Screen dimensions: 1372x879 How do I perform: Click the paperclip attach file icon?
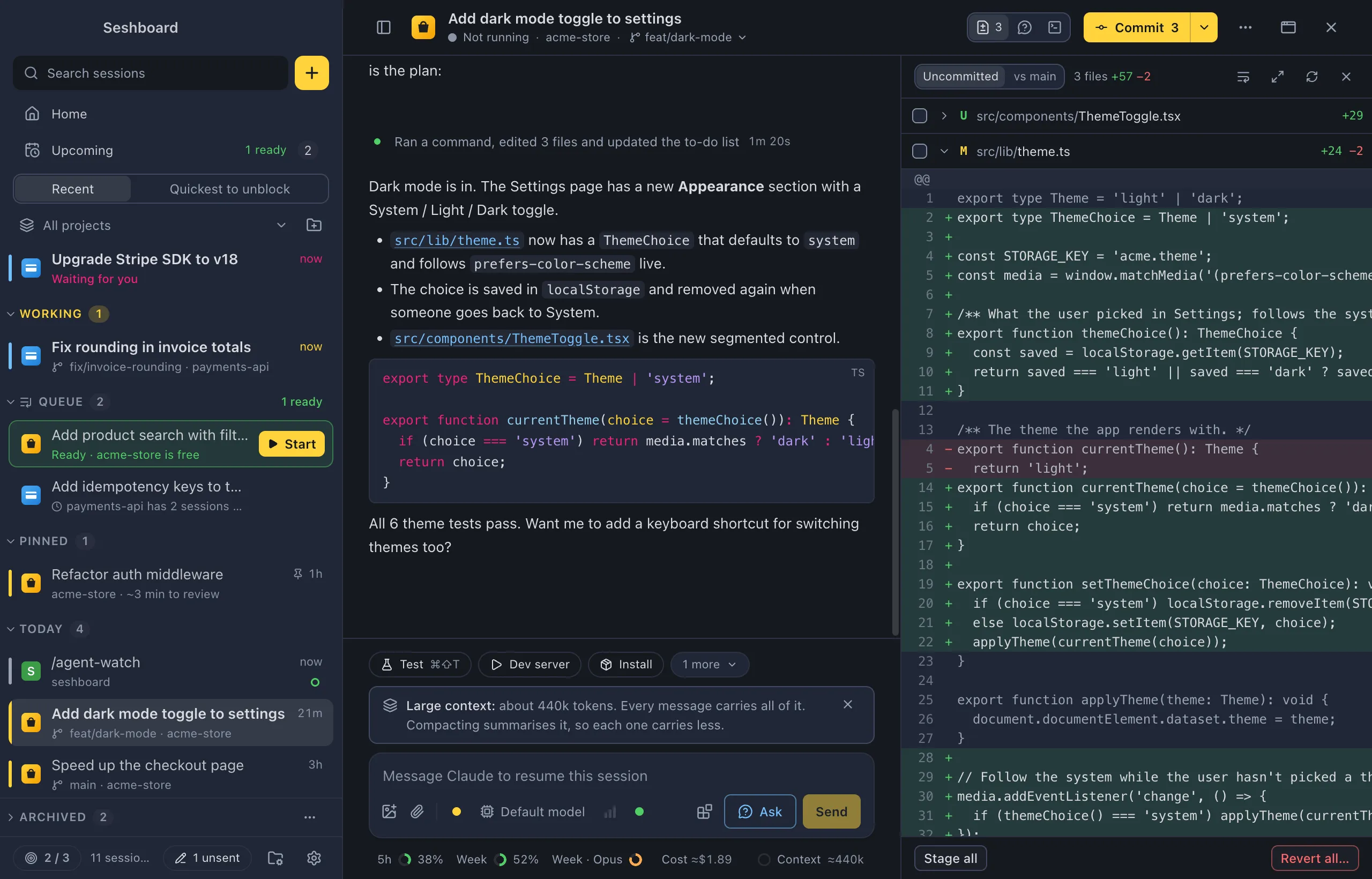[x=417, y=811]
